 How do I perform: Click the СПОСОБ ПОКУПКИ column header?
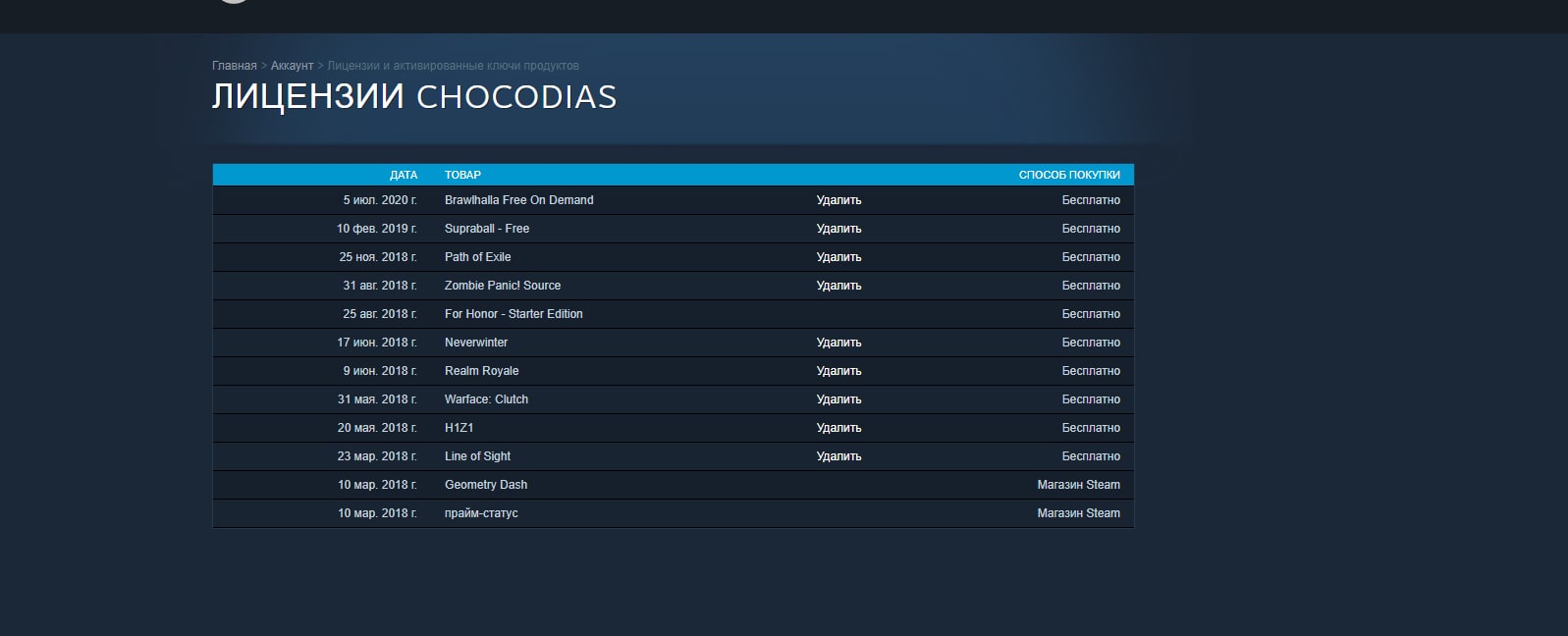click(1069, 175)
